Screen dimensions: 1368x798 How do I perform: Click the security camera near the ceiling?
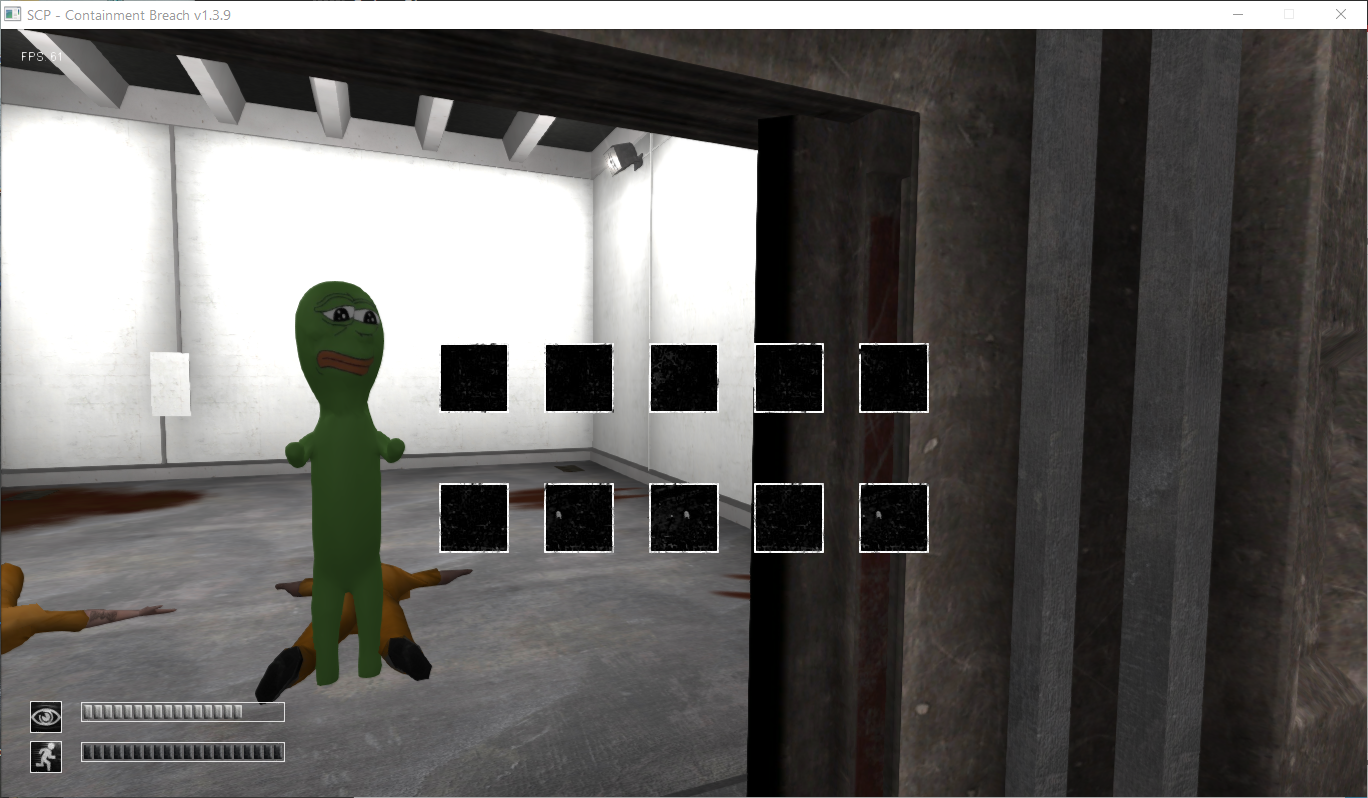click(x=623, y=157)
